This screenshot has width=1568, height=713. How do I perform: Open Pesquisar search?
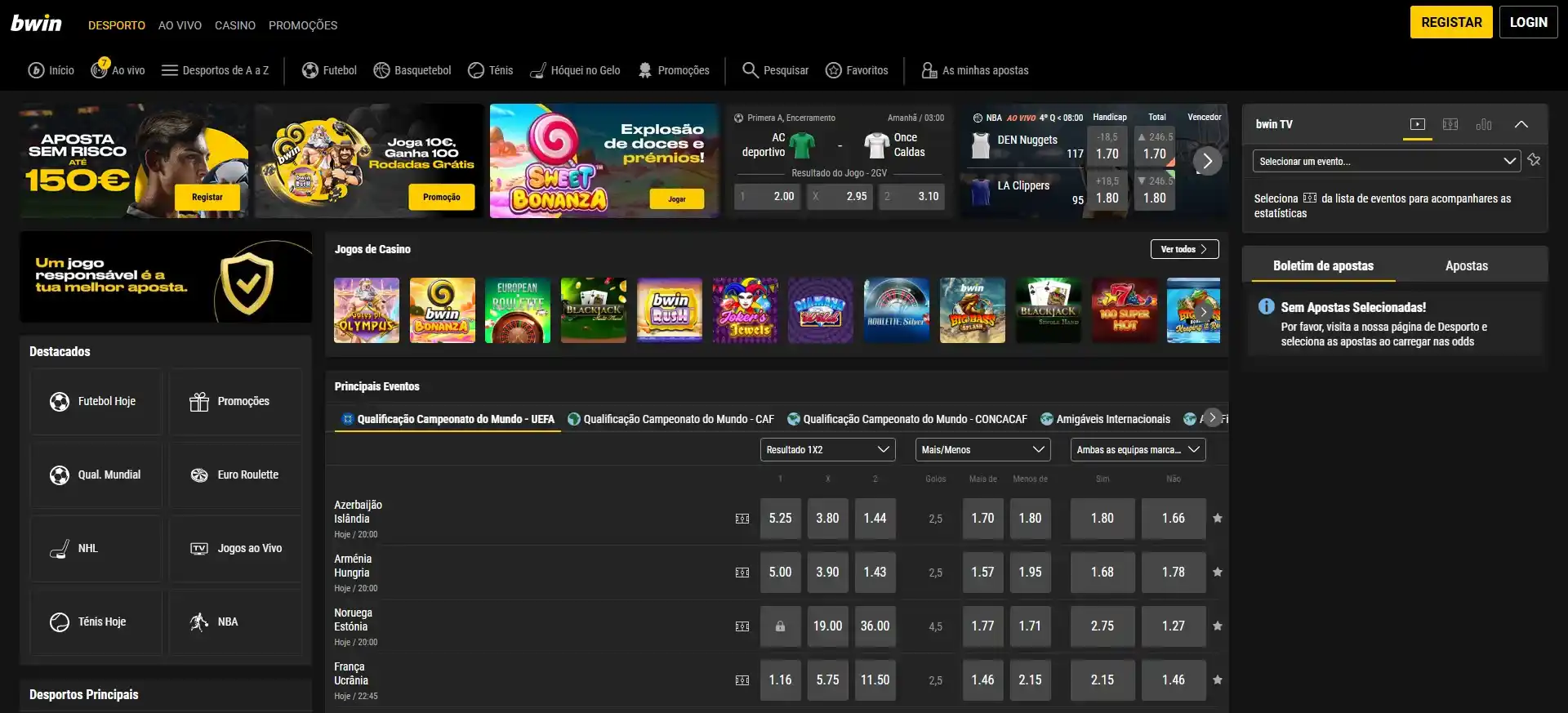(775, 70)
